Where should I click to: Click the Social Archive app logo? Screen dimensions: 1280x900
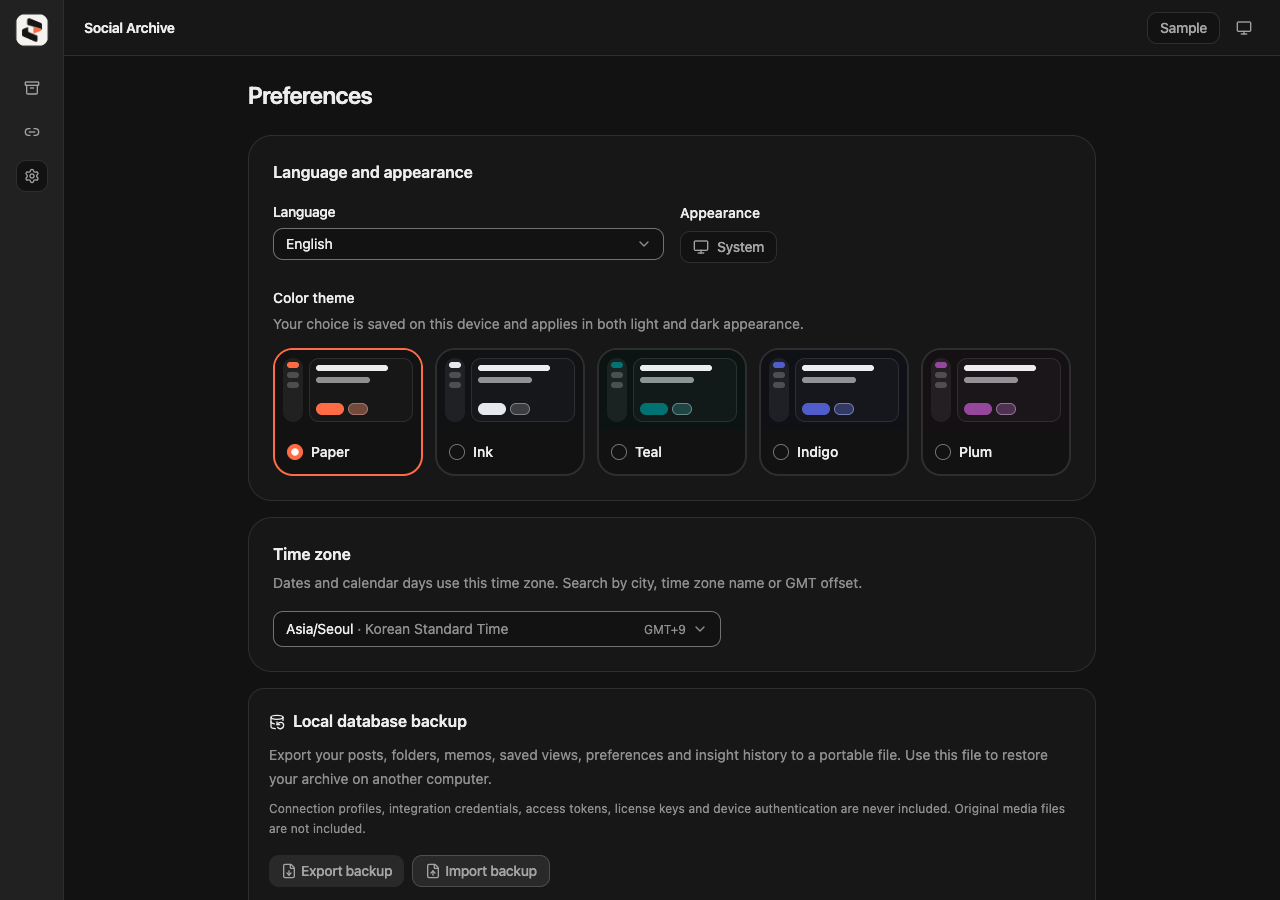click(32, 30)
